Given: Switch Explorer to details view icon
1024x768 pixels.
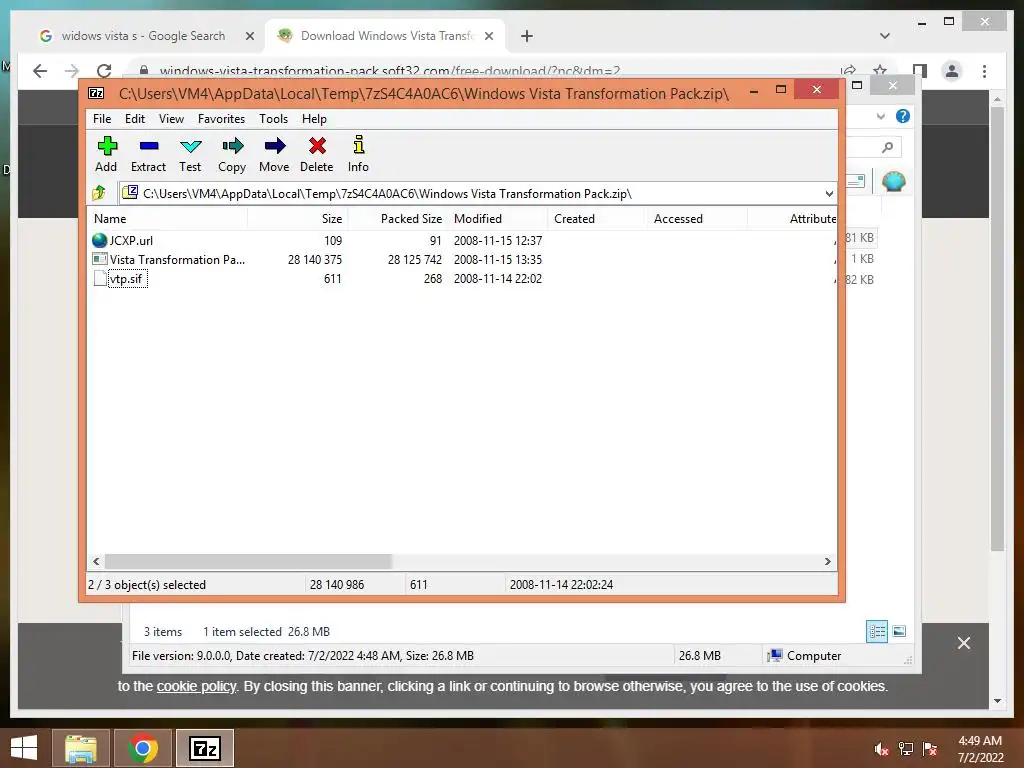Looking at the screenshot, I should [x=876, y=631].
